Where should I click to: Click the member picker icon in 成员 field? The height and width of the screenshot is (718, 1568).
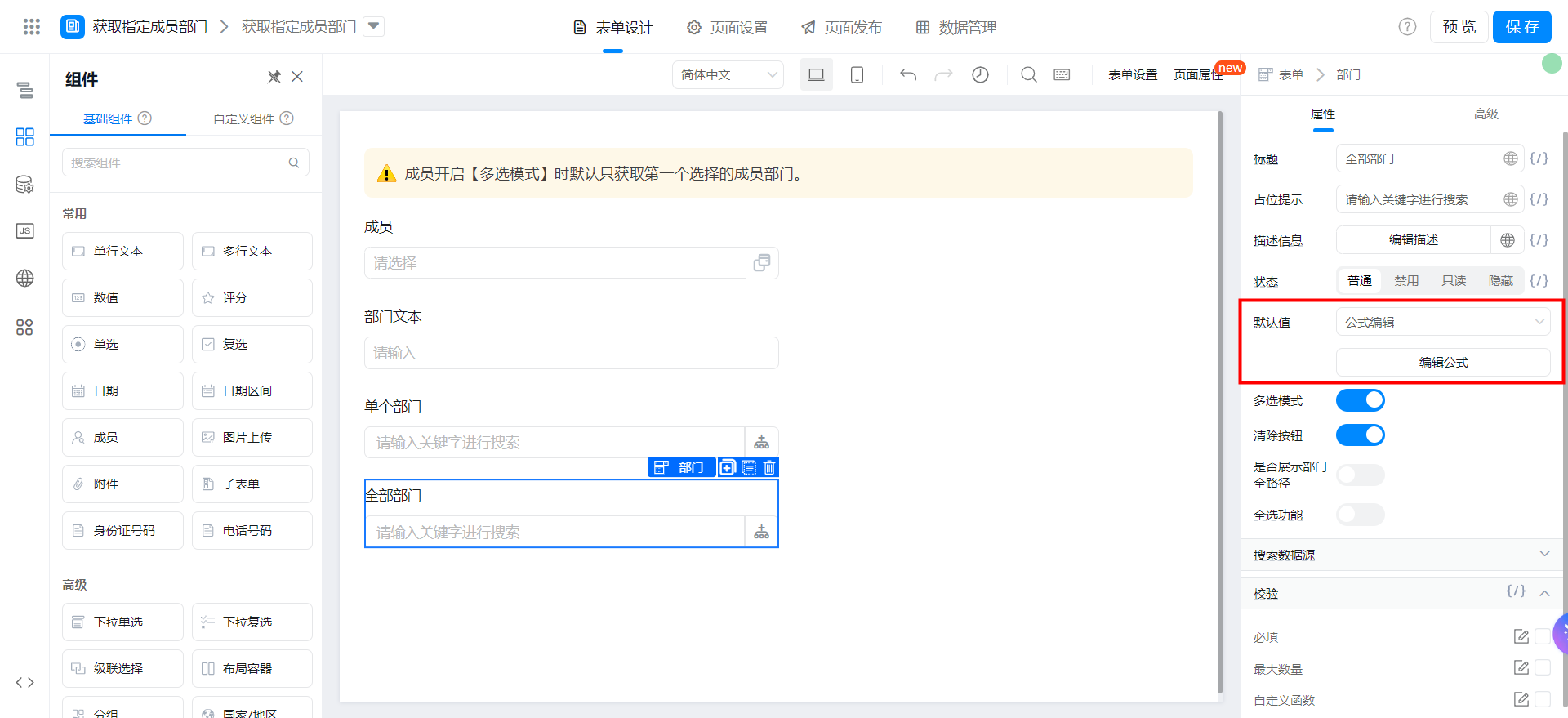pyautogui.click(x=761, y=263)
